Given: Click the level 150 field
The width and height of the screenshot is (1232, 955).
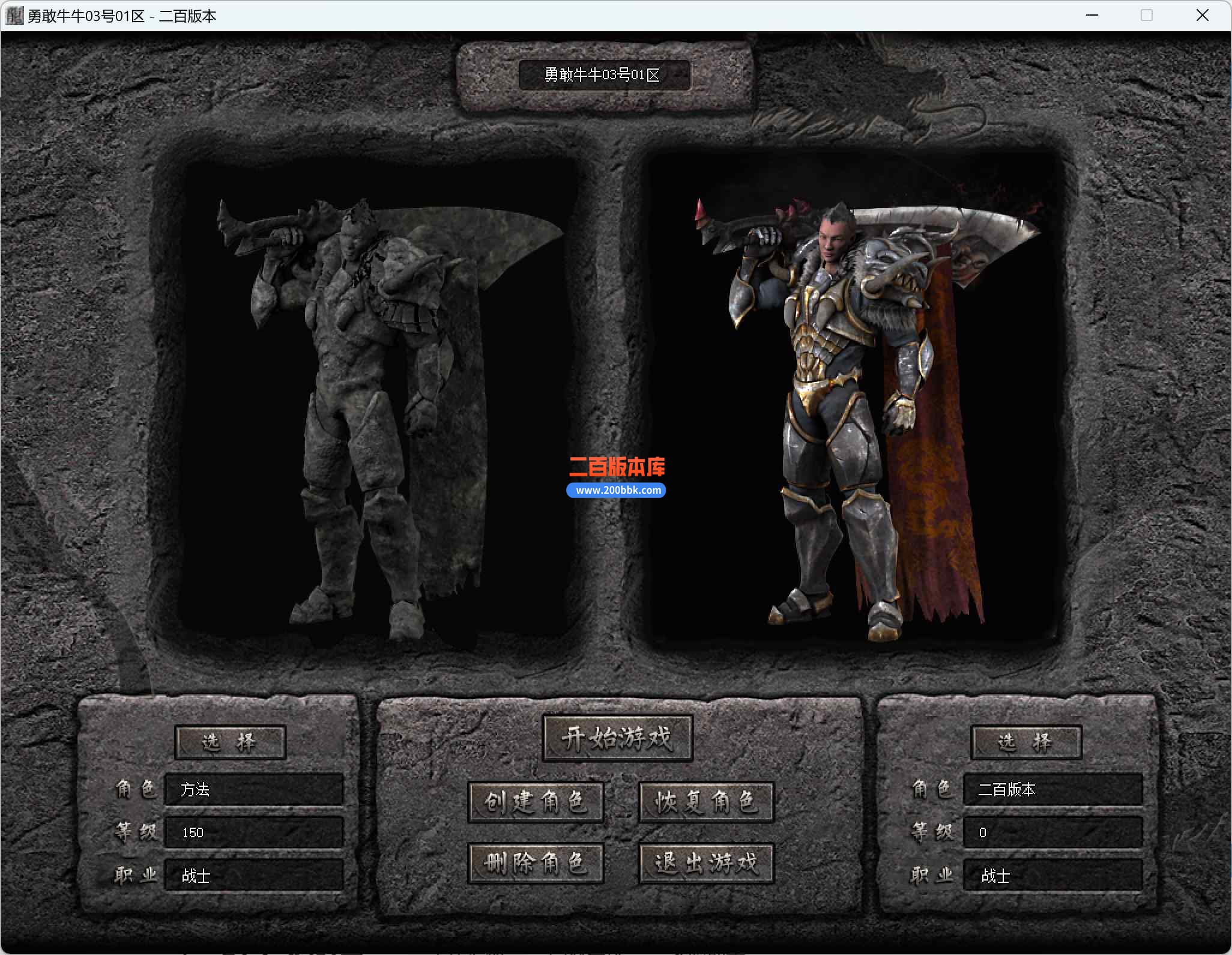Looking at the screenshot, I should pos(254,832).
